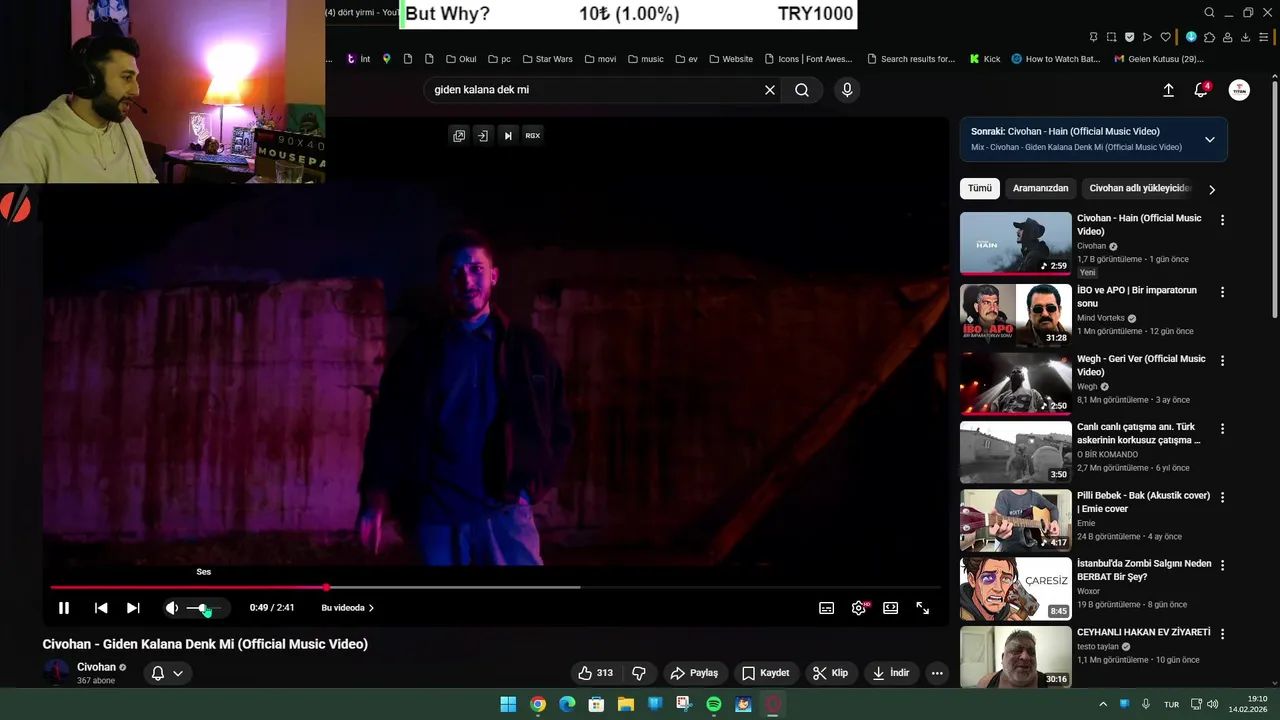The image size is (1280, 720).
Task: Open the 'Bu videoda' chapters panel
Action: (x=347, y=608)
